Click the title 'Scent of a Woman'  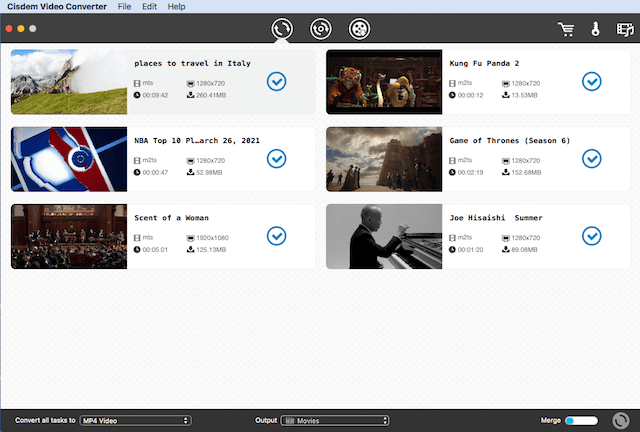pos(171,218)
